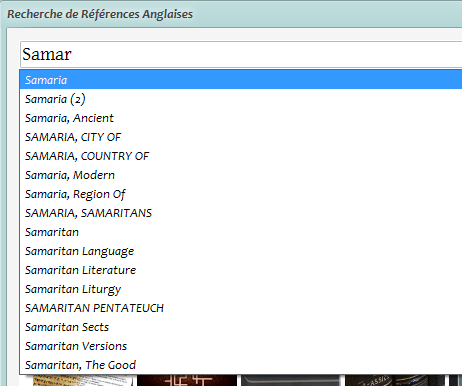Pick SAMARIA, SAMARITANS from list
Screen dimensions: 462x386
coord(241,213)
